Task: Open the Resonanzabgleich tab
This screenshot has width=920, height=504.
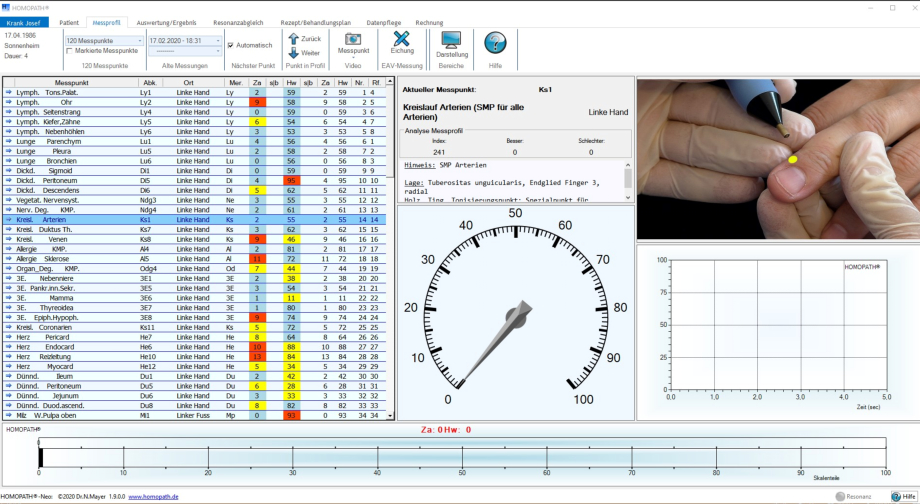Action: click(239, 22)
